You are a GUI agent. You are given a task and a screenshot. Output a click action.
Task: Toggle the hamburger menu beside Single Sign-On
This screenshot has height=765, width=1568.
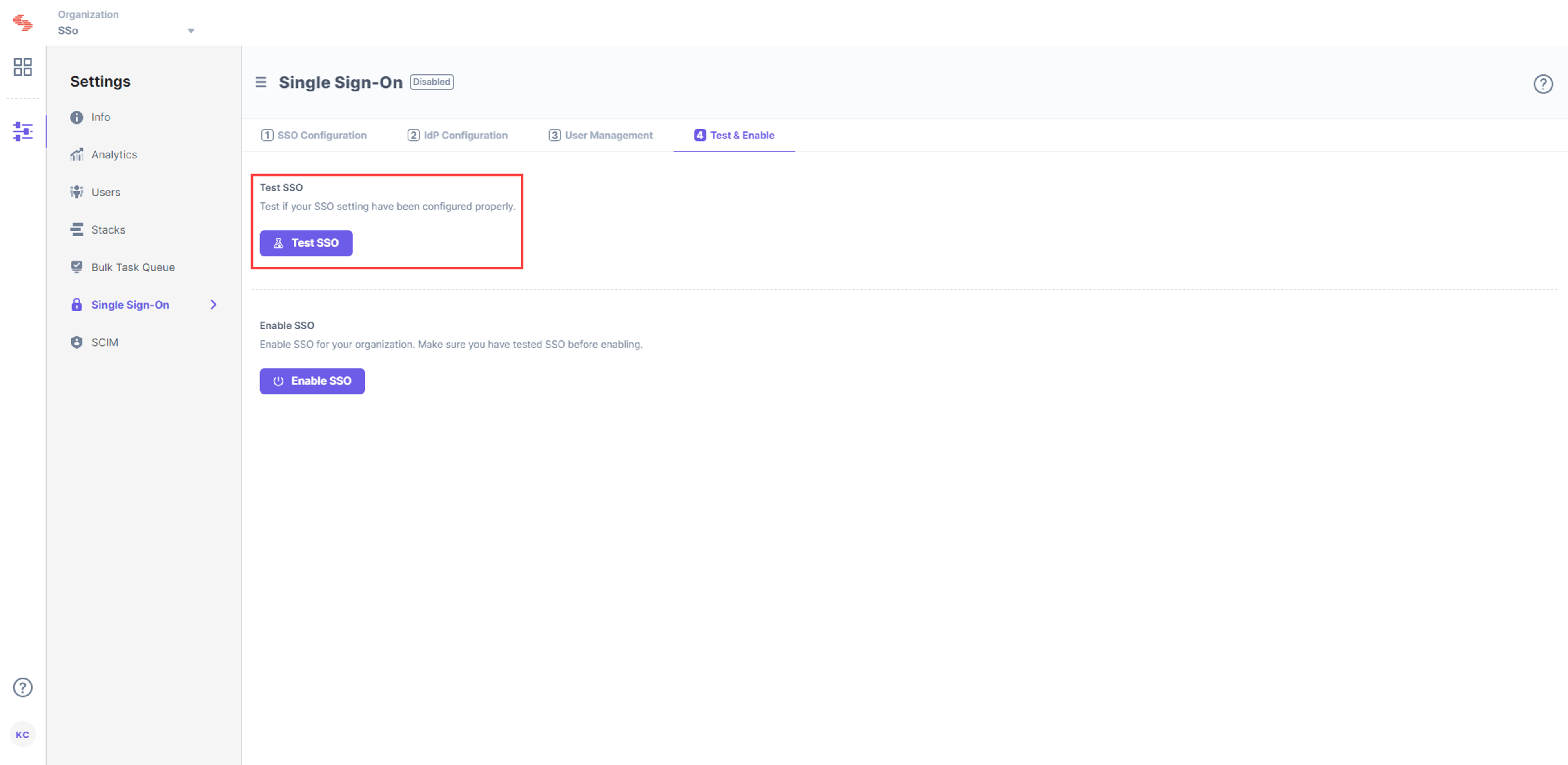(x=261, y=82)
